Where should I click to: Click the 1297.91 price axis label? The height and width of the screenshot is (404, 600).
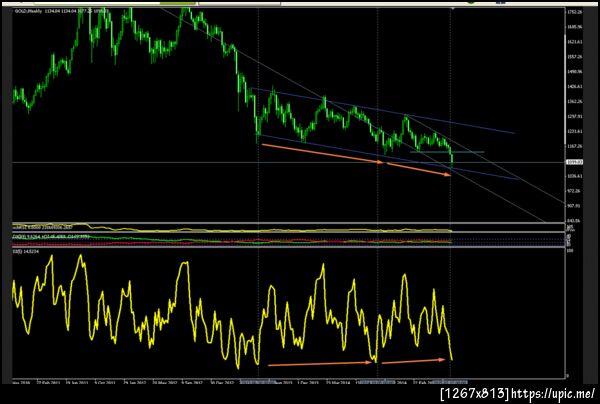pyautogui.click(x=575, y=116)
